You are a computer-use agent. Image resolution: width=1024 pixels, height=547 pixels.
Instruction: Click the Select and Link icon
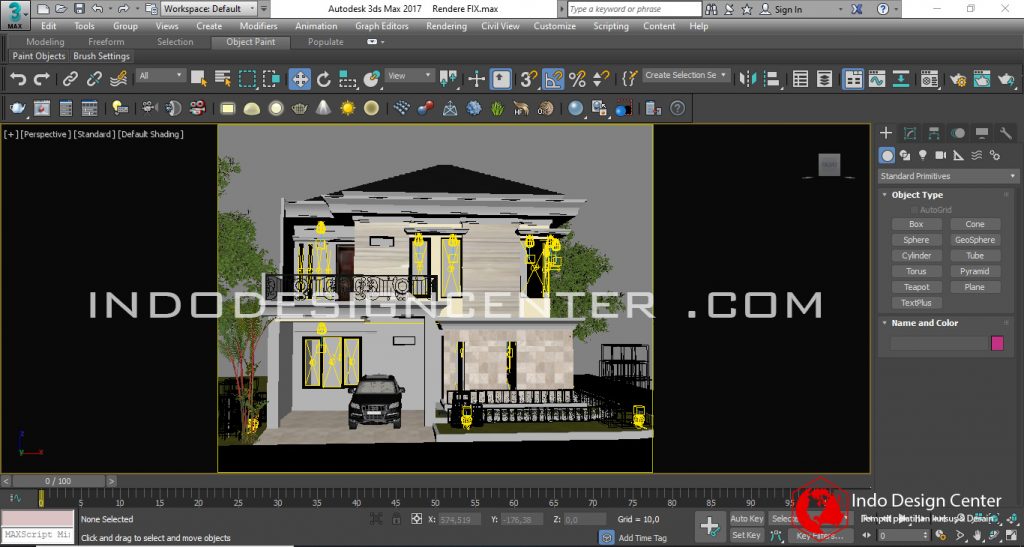pyautogui.click(x=70, y=79)
